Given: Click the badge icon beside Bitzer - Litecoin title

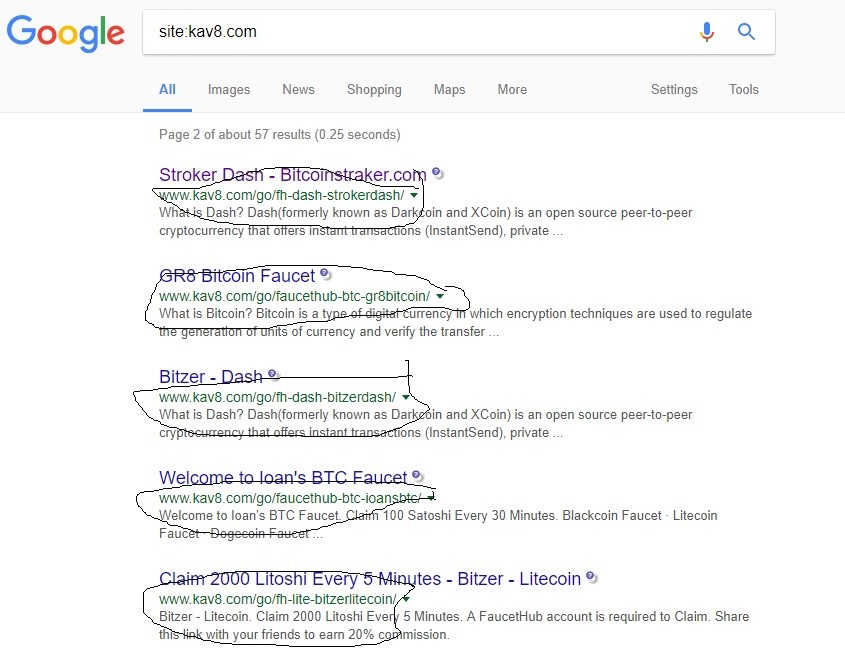Looking at the screenshot, I should point(592,577).
